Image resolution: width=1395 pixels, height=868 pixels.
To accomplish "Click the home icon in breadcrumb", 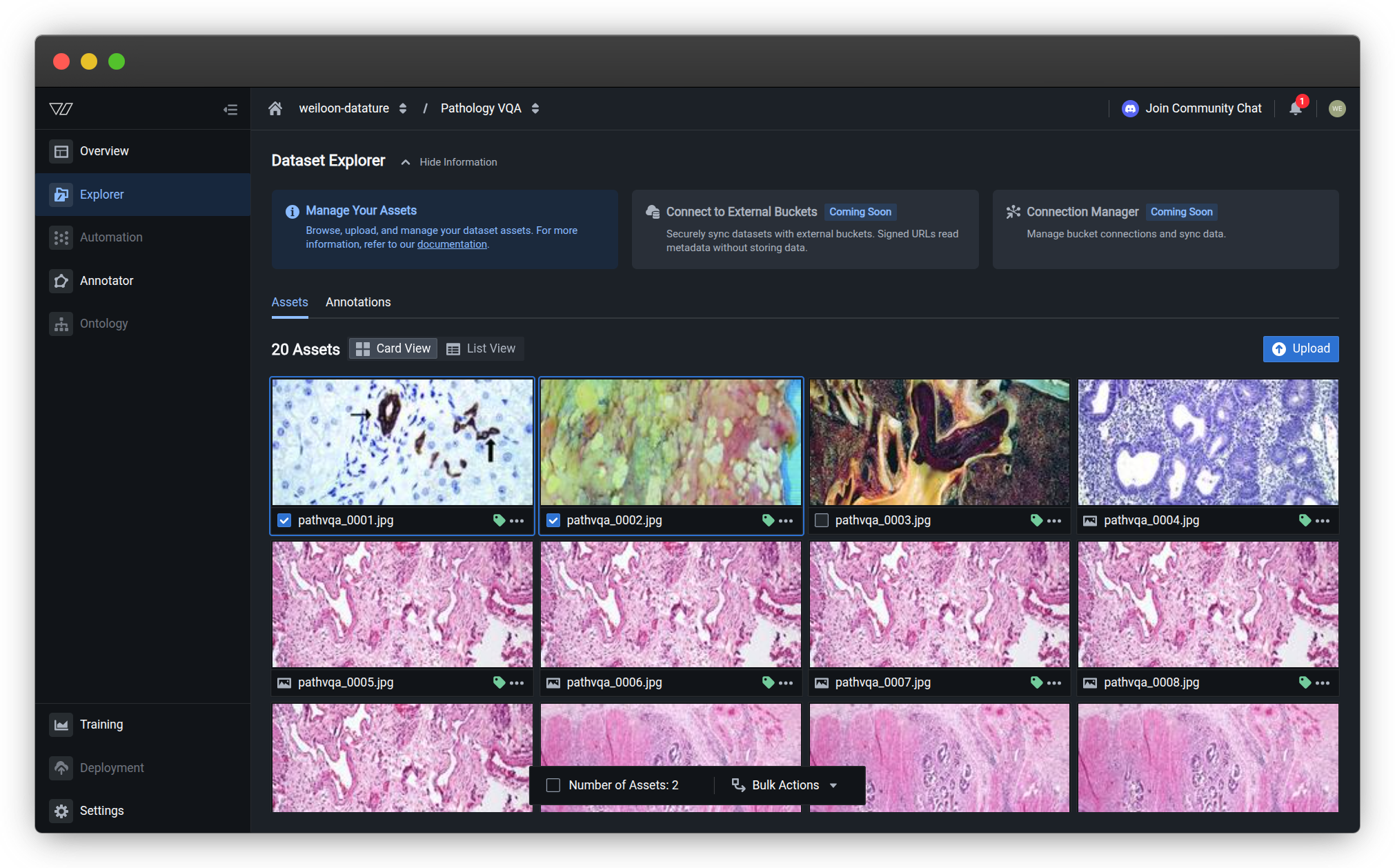I will [x=275, y=108].
